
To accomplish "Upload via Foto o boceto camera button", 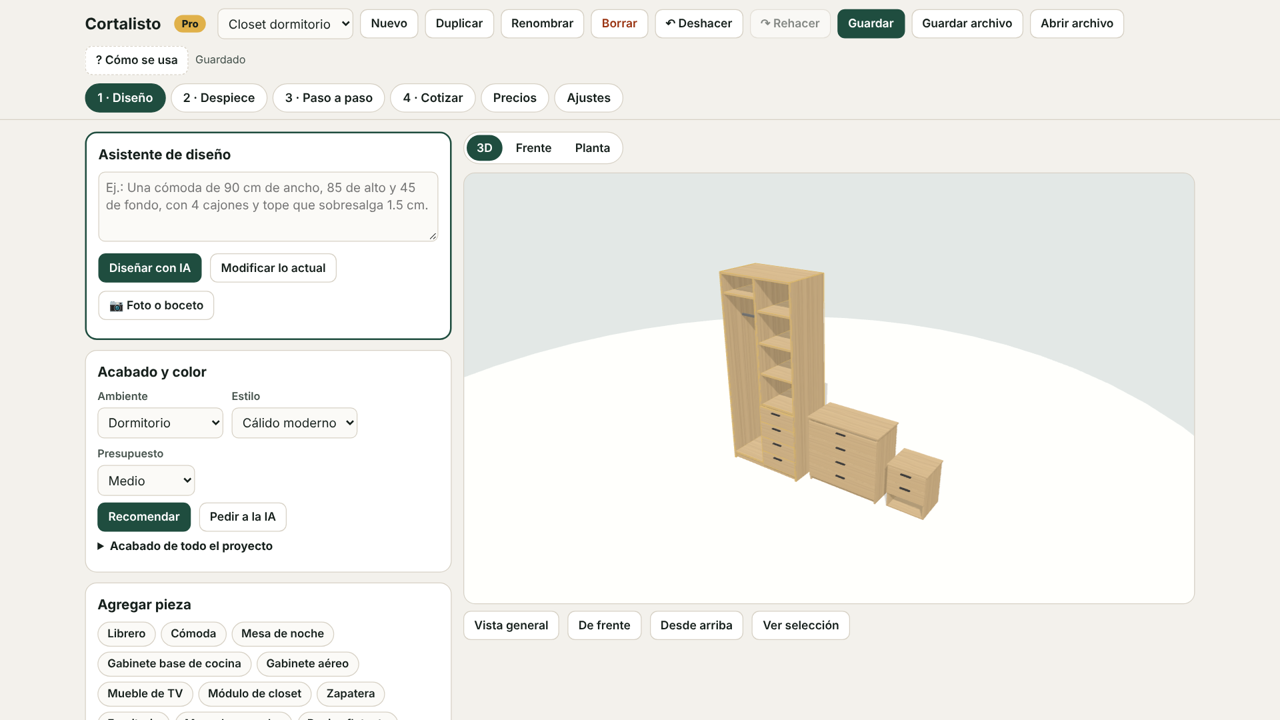I will click(156, 305).
